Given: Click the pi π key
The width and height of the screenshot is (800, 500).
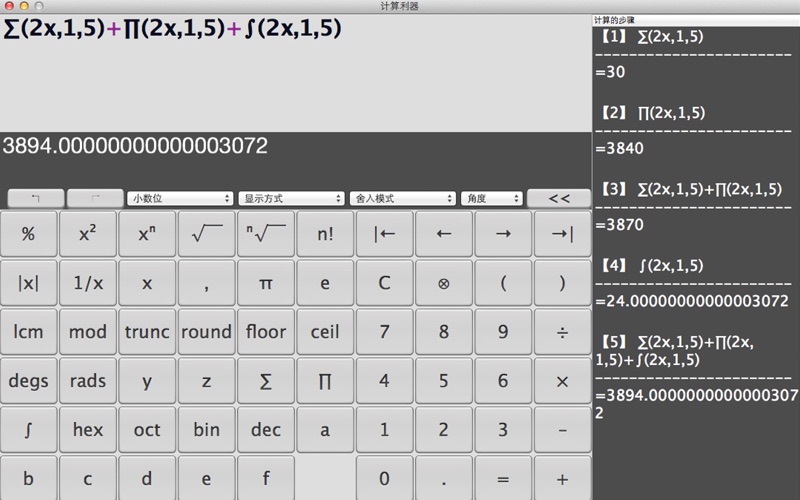Looking at the screenshot, I should [266, 283].
